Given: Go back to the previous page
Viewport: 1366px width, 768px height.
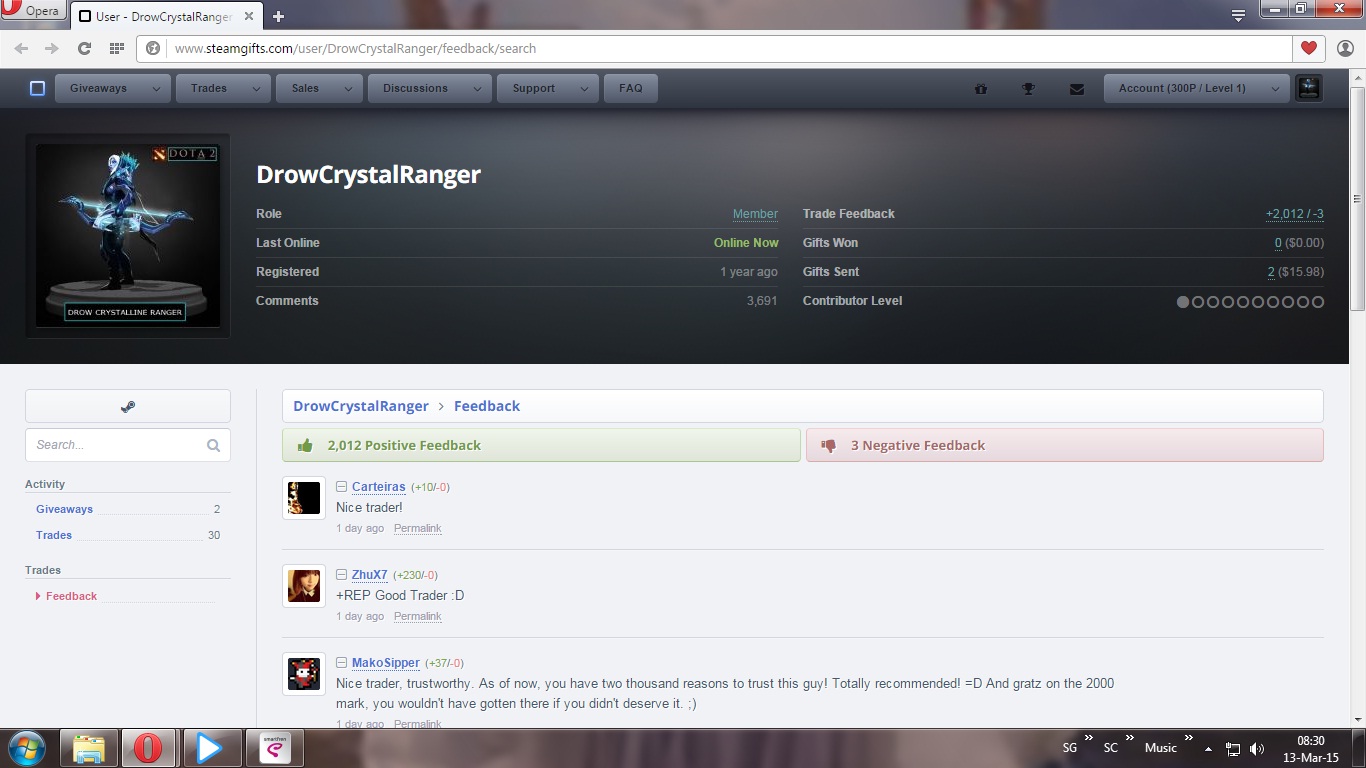Looking at the screenshot, I should (x=21, y=48).
